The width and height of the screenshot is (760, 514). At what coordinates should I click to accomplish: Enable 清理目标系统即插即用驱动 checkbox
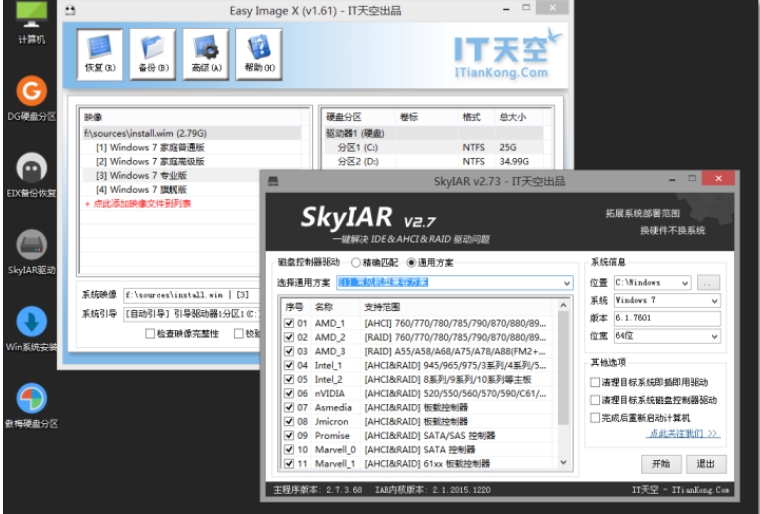pyautogui.click(x=595, y=382)
